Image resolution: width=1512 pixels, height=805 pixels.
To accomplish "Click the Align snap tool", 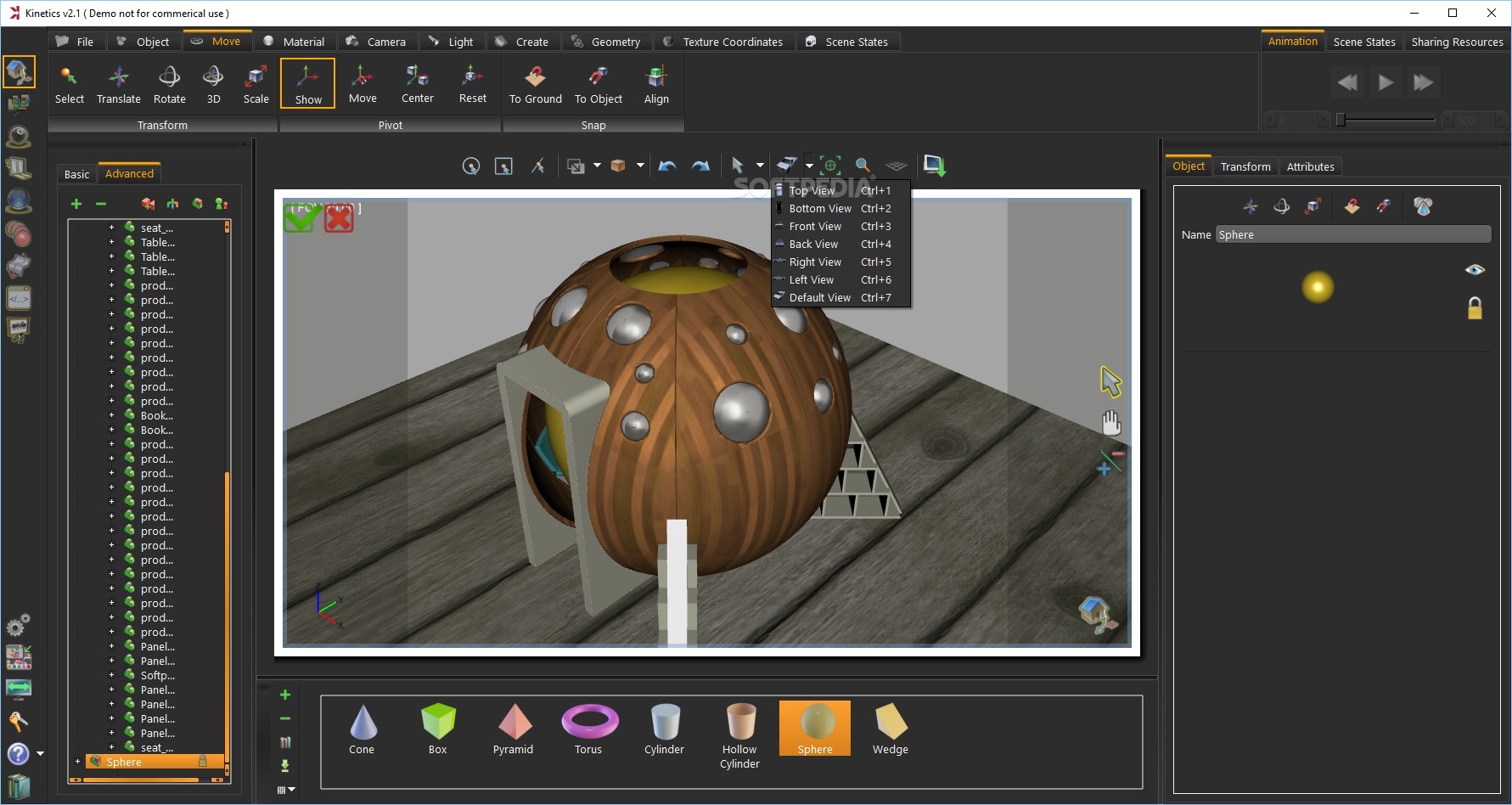I will tap(656, 85).
